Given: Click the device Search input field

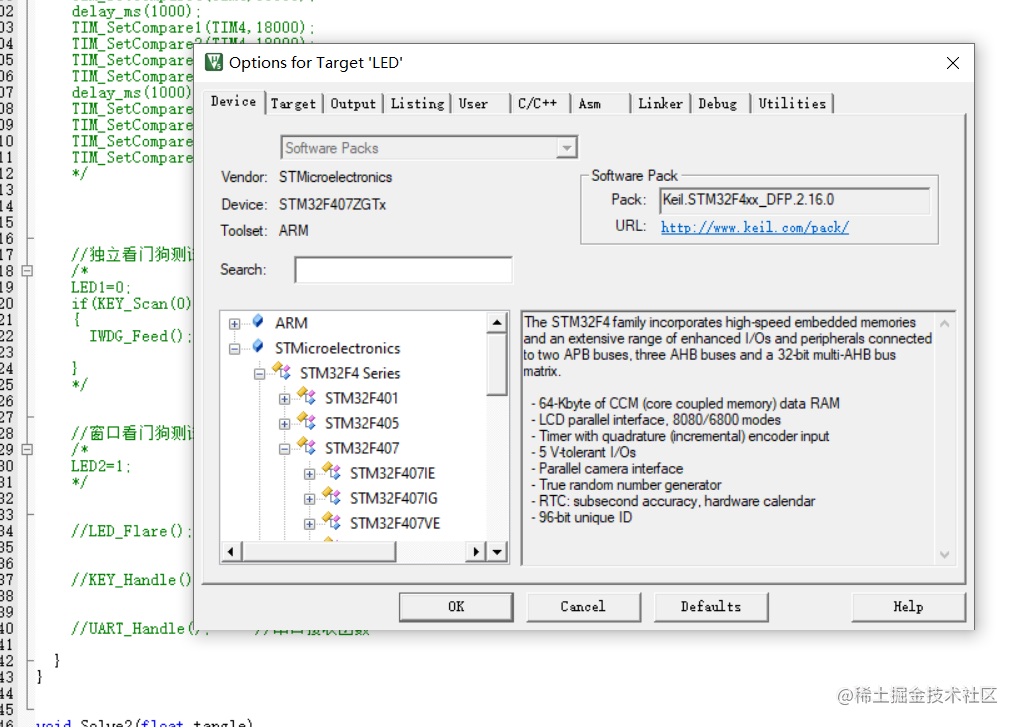Looking at the screenshot, I should coord(404,270).
